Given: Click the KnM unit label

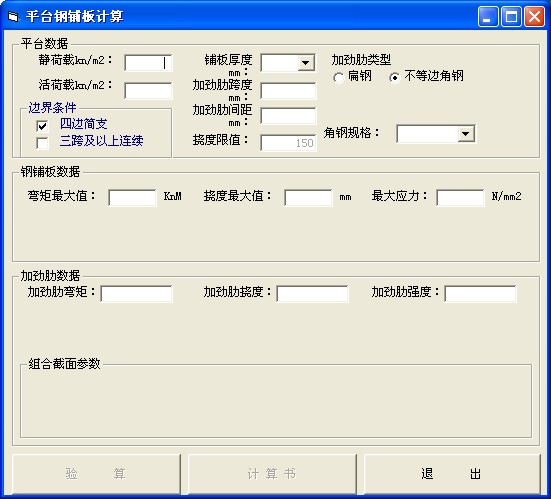Looking at the screenshot, I should [x=173, y=196].
